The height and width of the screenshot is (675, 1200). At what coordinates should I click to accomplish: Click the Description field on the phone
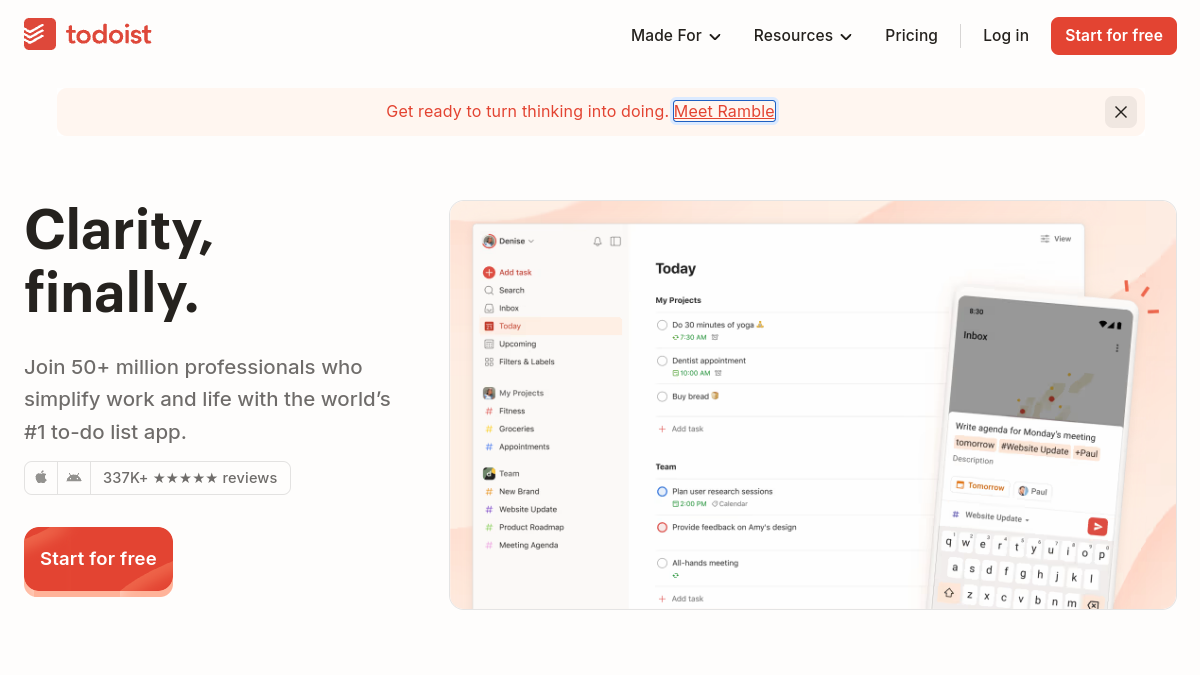coord(973,460)
